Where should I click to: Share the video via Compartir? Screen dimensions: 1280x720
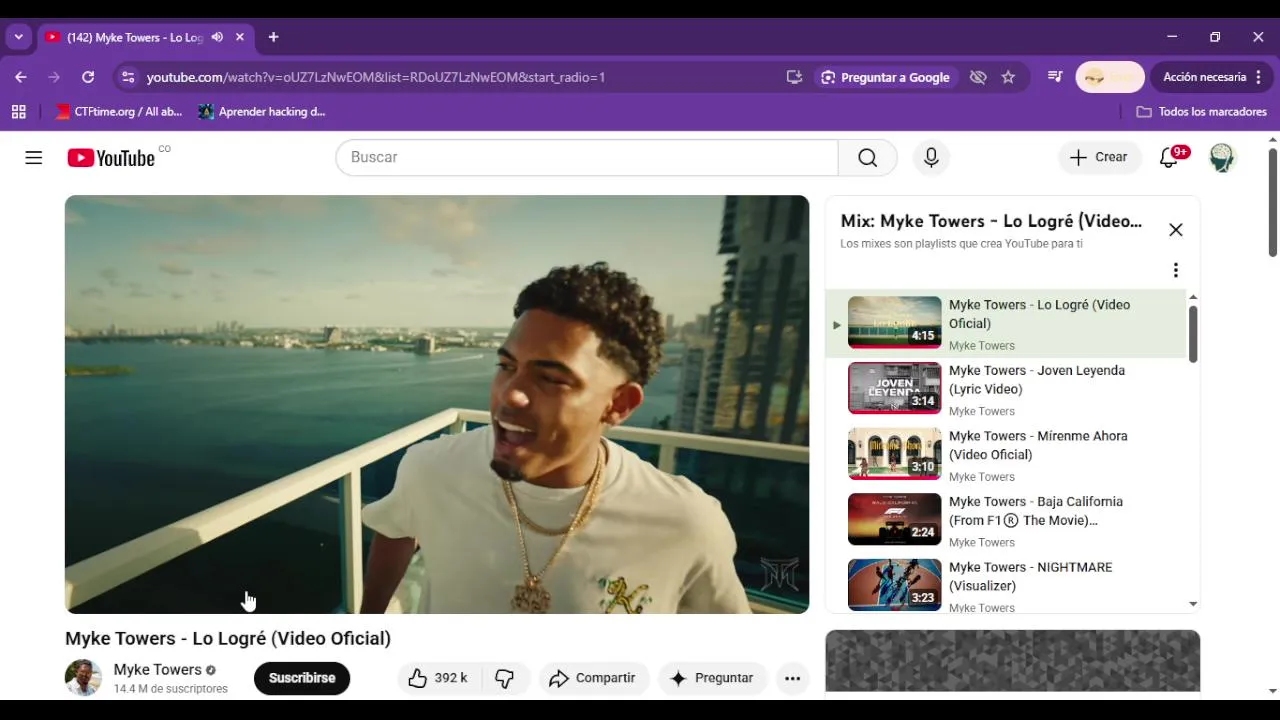point(593,678)
